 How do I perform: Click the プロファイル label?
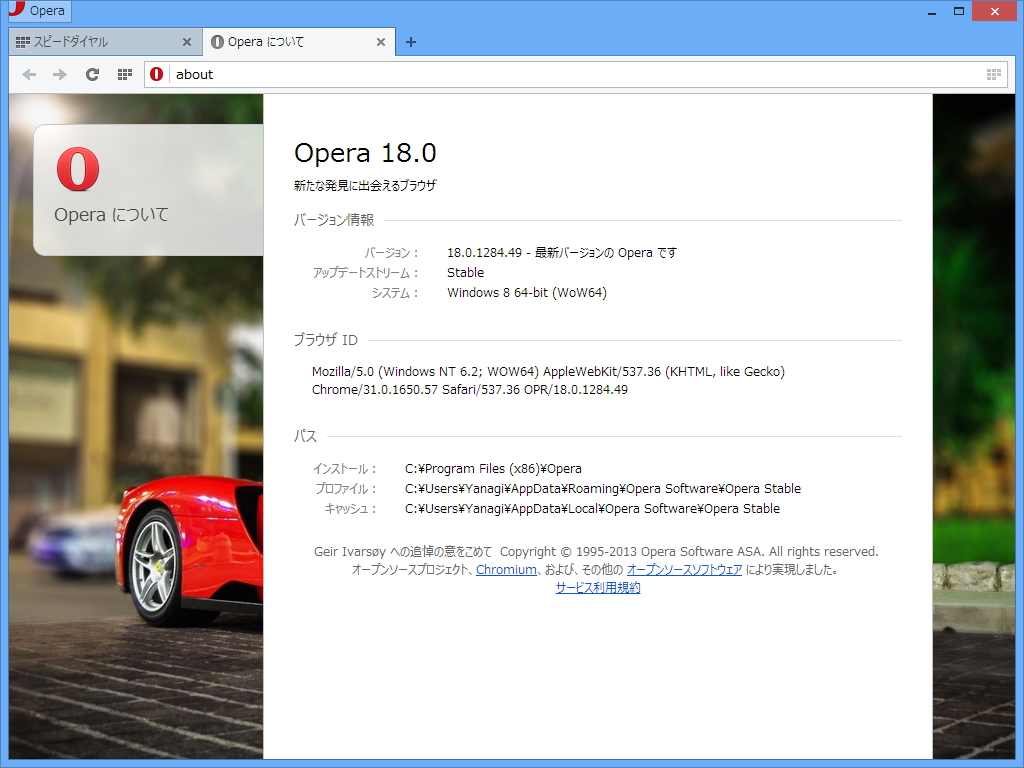tap(345, 488)
